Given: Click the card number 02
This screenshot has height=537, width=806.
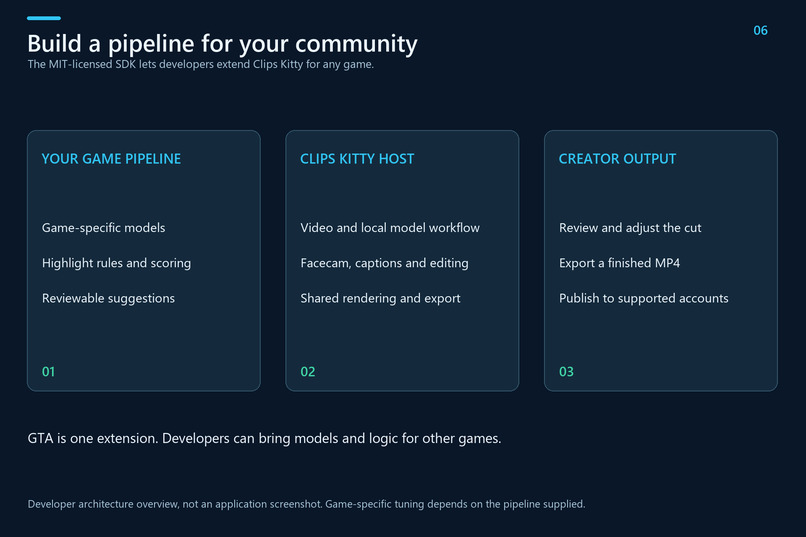Looking at the screenshot, I should 307,372.
